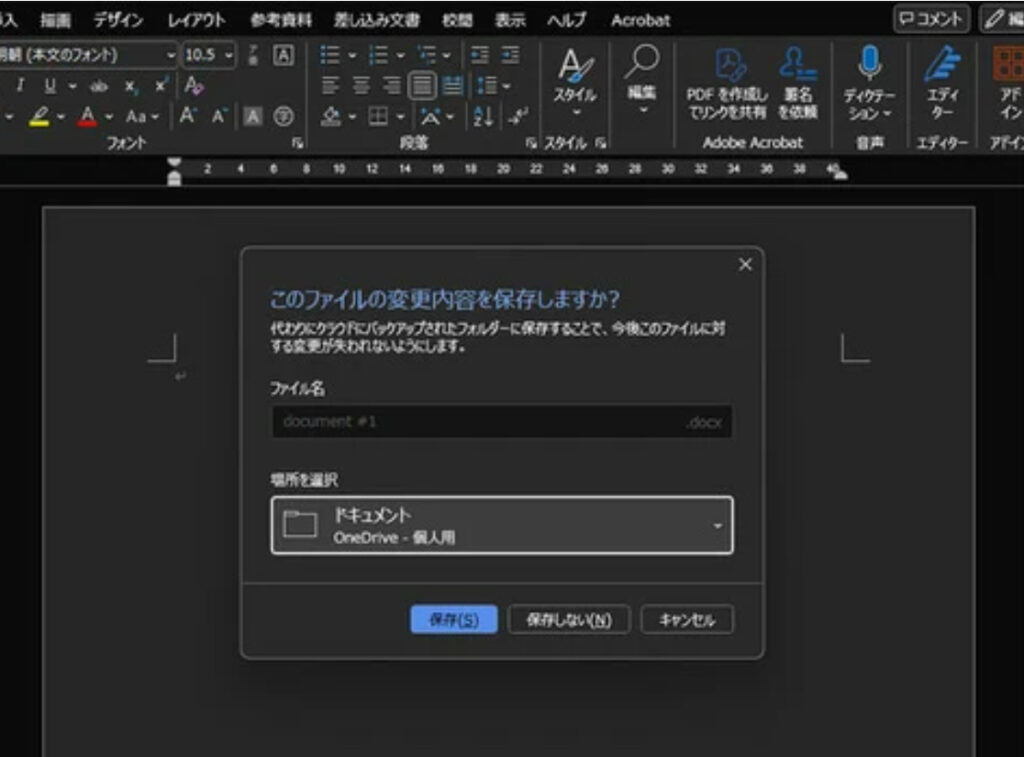Click the clear formatting icon

point(194,86)
